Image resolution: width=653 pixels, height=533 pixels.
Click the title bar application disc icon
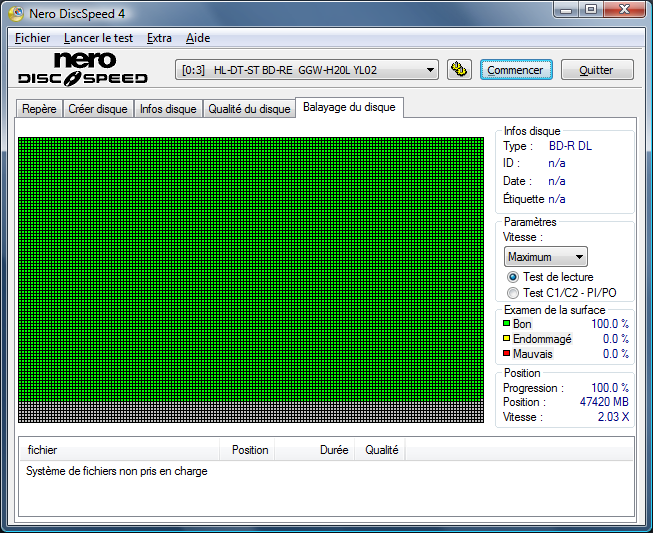[14, 12]
